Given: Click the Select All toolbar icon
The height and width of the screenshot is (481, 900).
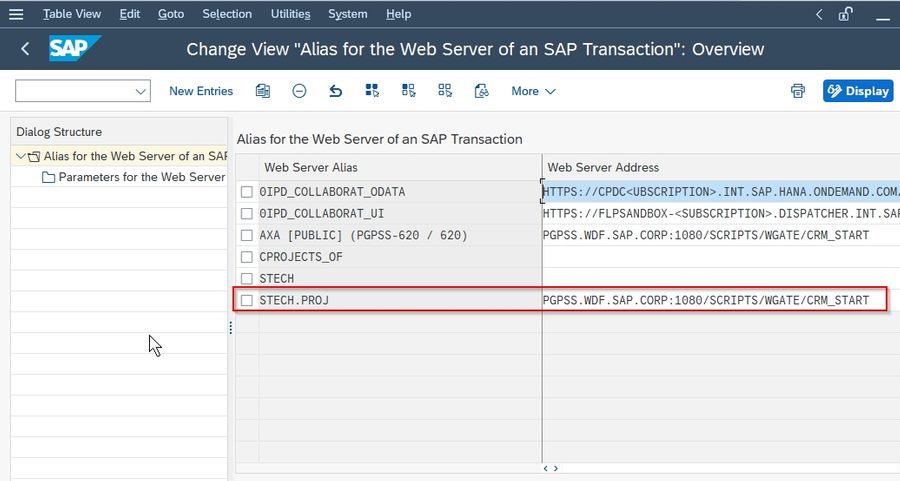Looking at the screenshot, I should tap(372, 91).
